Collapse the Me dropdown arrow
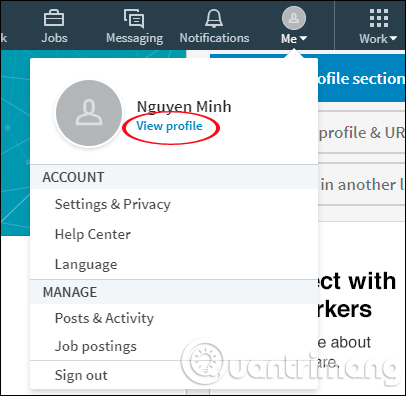Image resolution: width=406 pixels, height=396 pixels. [x=303, y=39]
